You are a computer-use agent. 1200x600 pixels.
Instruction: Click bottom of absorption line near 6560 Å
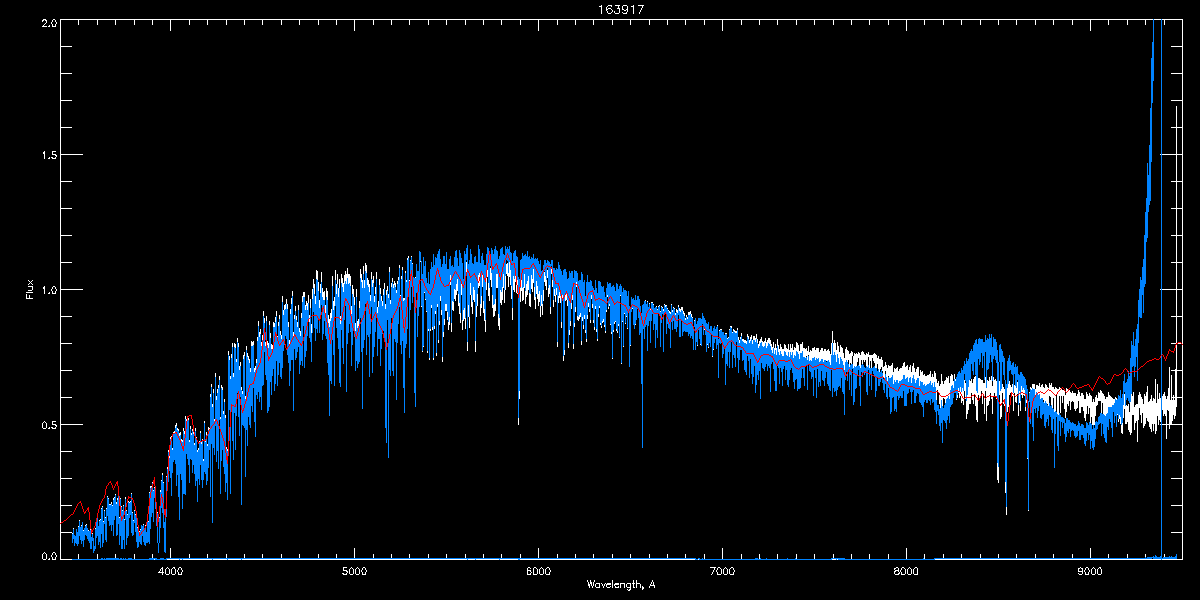(x=642, y=445)
